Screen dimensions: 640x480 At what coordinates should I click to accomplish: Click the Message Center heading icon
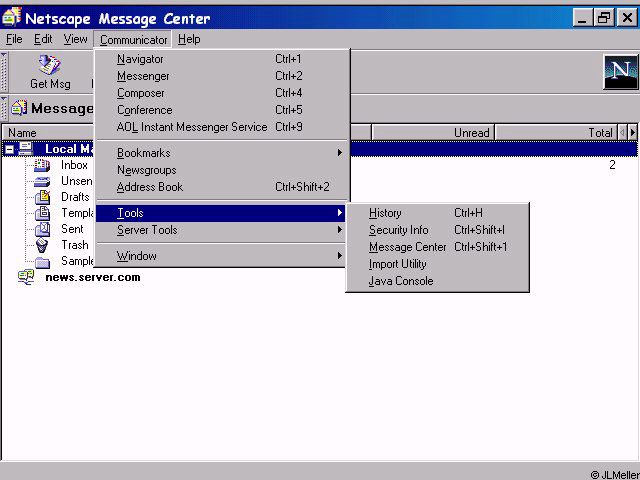tap(19, 108)
